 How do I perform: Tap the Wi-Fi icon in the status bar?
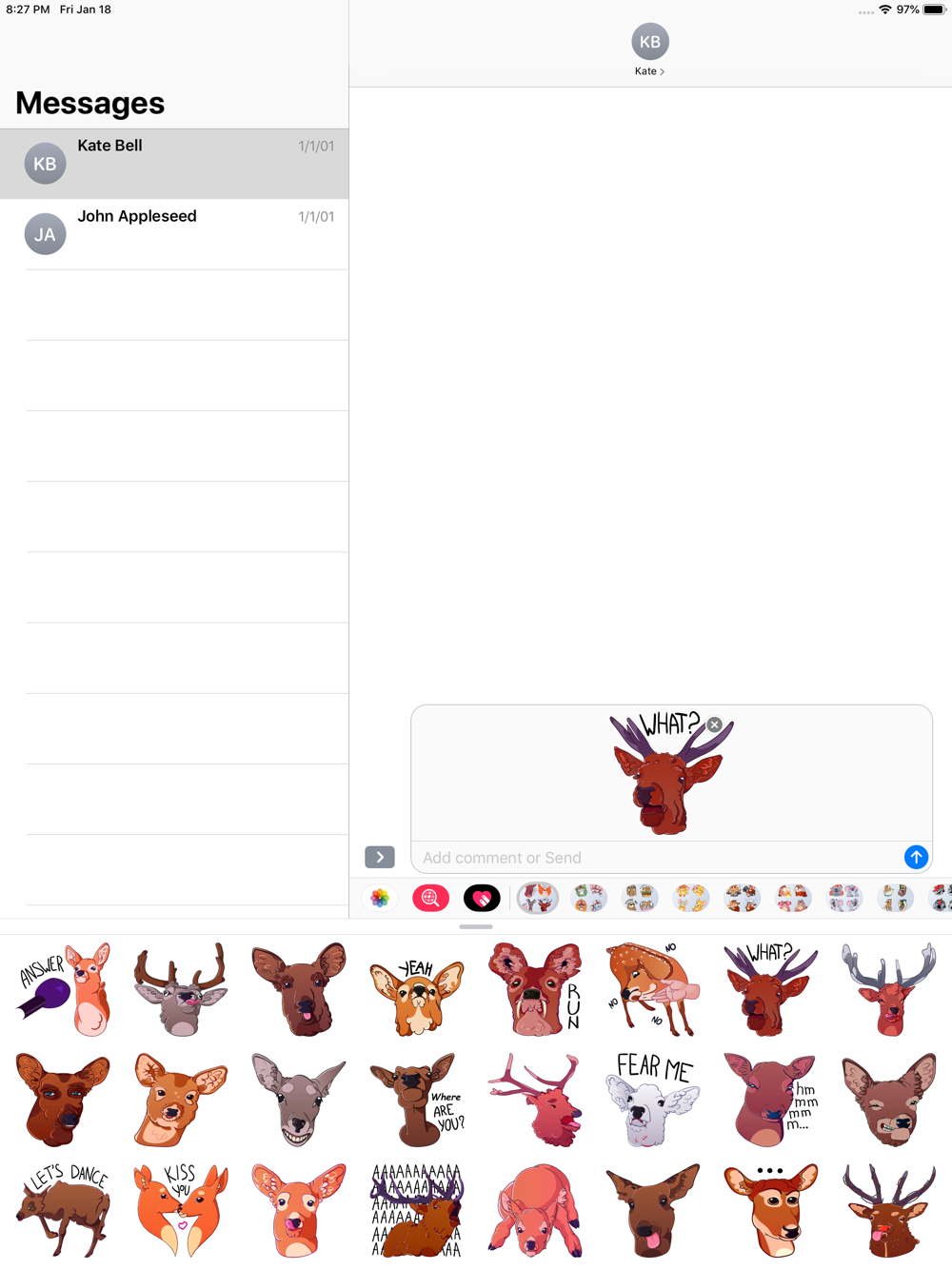point(885,10)
